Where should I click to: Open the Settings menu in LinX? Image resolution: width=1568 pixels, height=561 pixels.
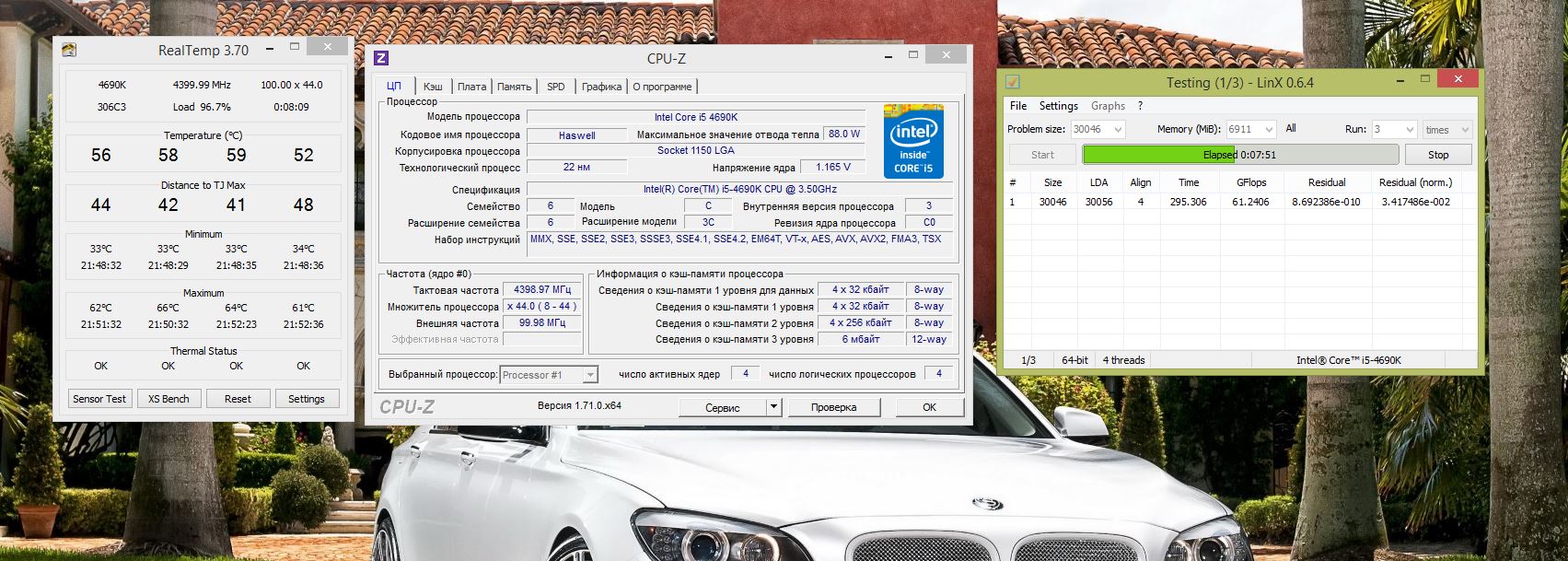[x=1059, y=106]
